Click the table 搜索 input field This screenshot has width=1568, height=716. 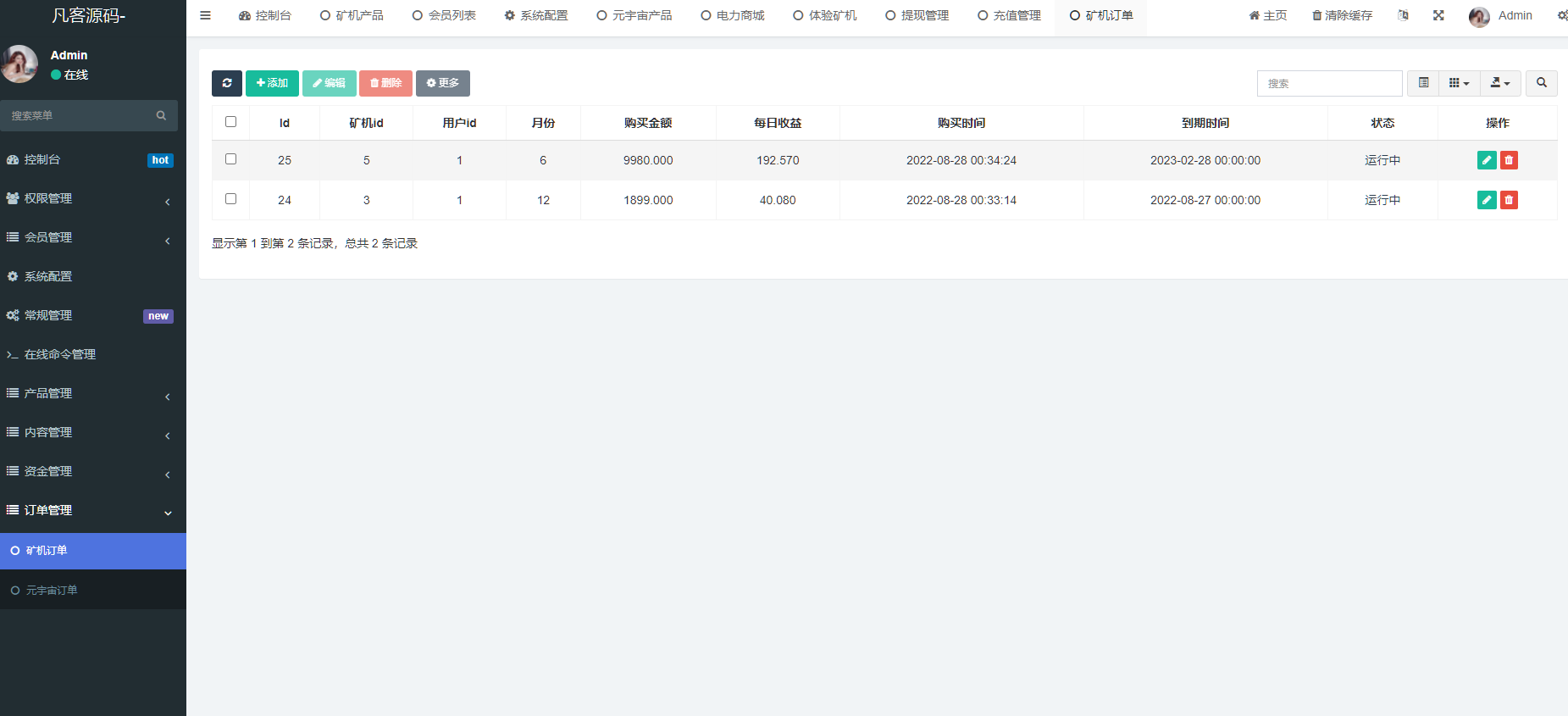(1329, 83)
